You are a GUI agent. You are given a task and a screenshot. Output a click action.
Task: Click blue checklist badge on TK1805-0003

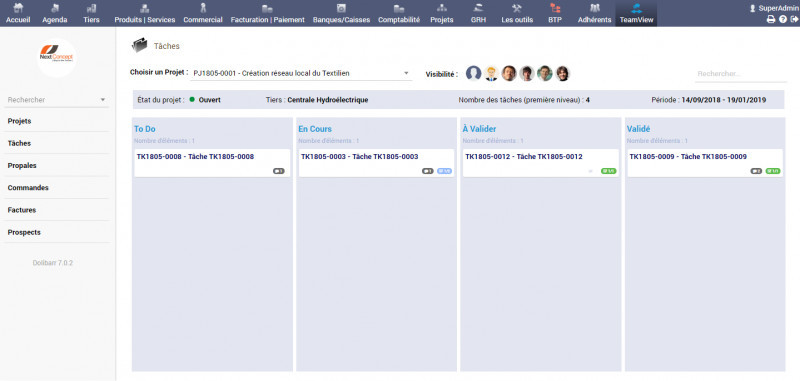coord(444,171)
